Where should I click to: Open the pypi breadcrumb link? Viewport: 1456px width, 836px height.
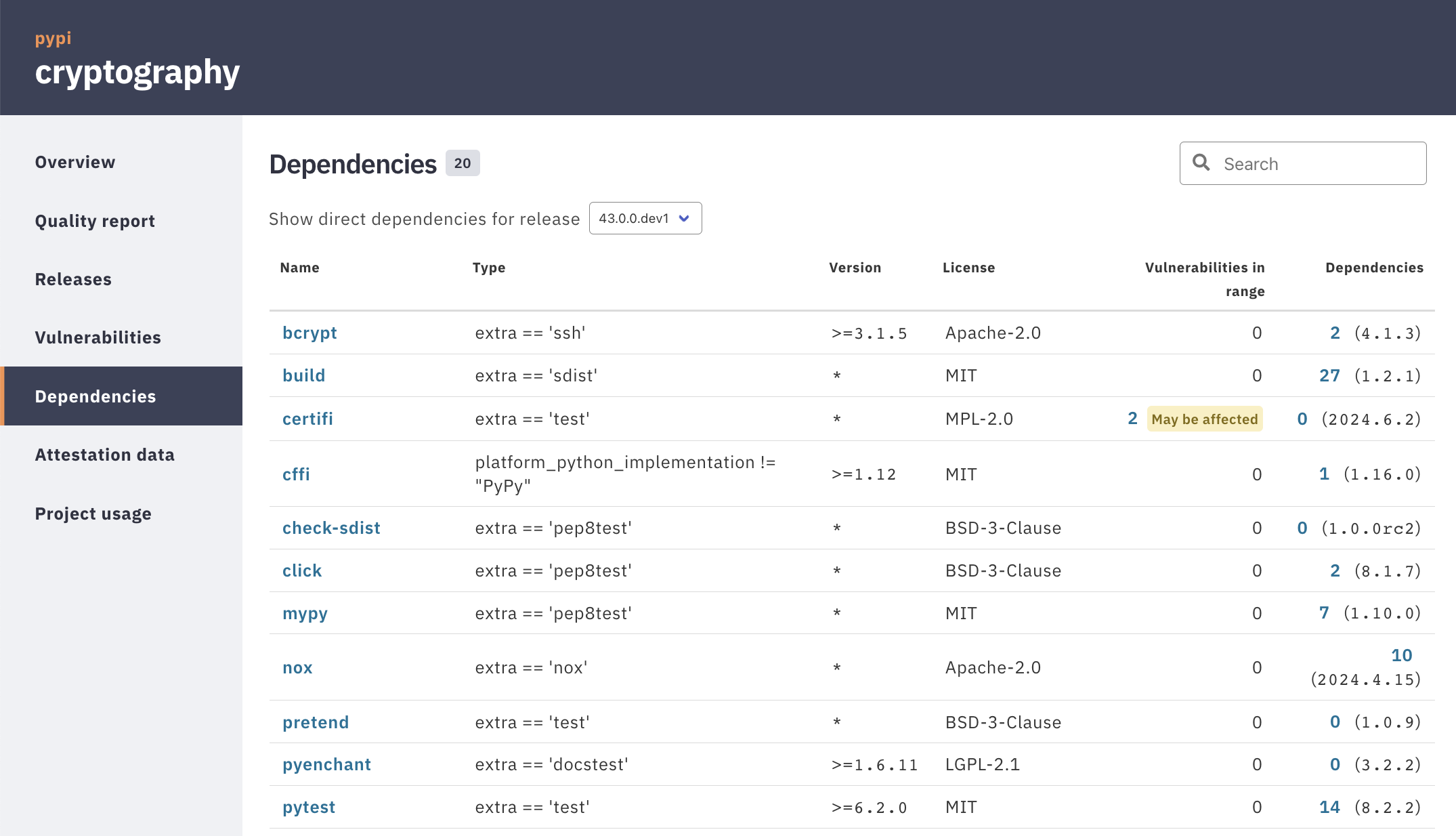(x=53, y=39)
